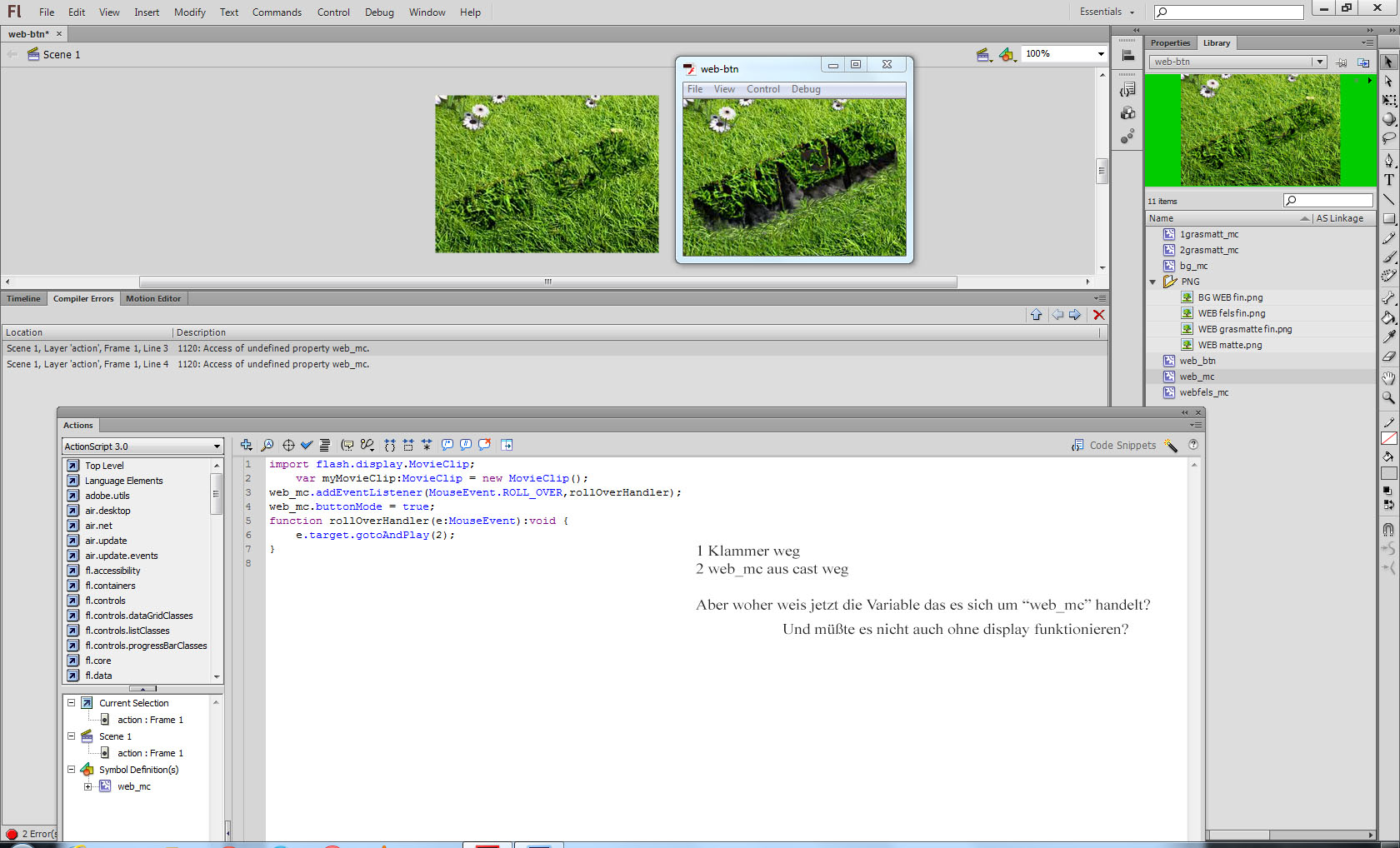Open the Essentials workspace switcher
Viewport: 1400px width, 848px height.
click(1107, 12)
